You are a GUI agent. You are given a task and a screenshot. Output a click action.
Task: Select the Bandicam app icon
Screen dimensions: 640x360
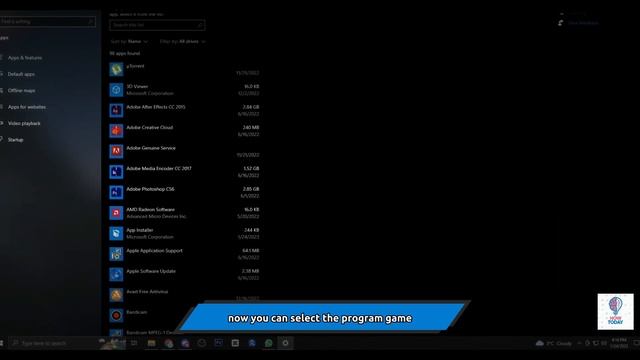pyautogui.click(x=116, y=315)
